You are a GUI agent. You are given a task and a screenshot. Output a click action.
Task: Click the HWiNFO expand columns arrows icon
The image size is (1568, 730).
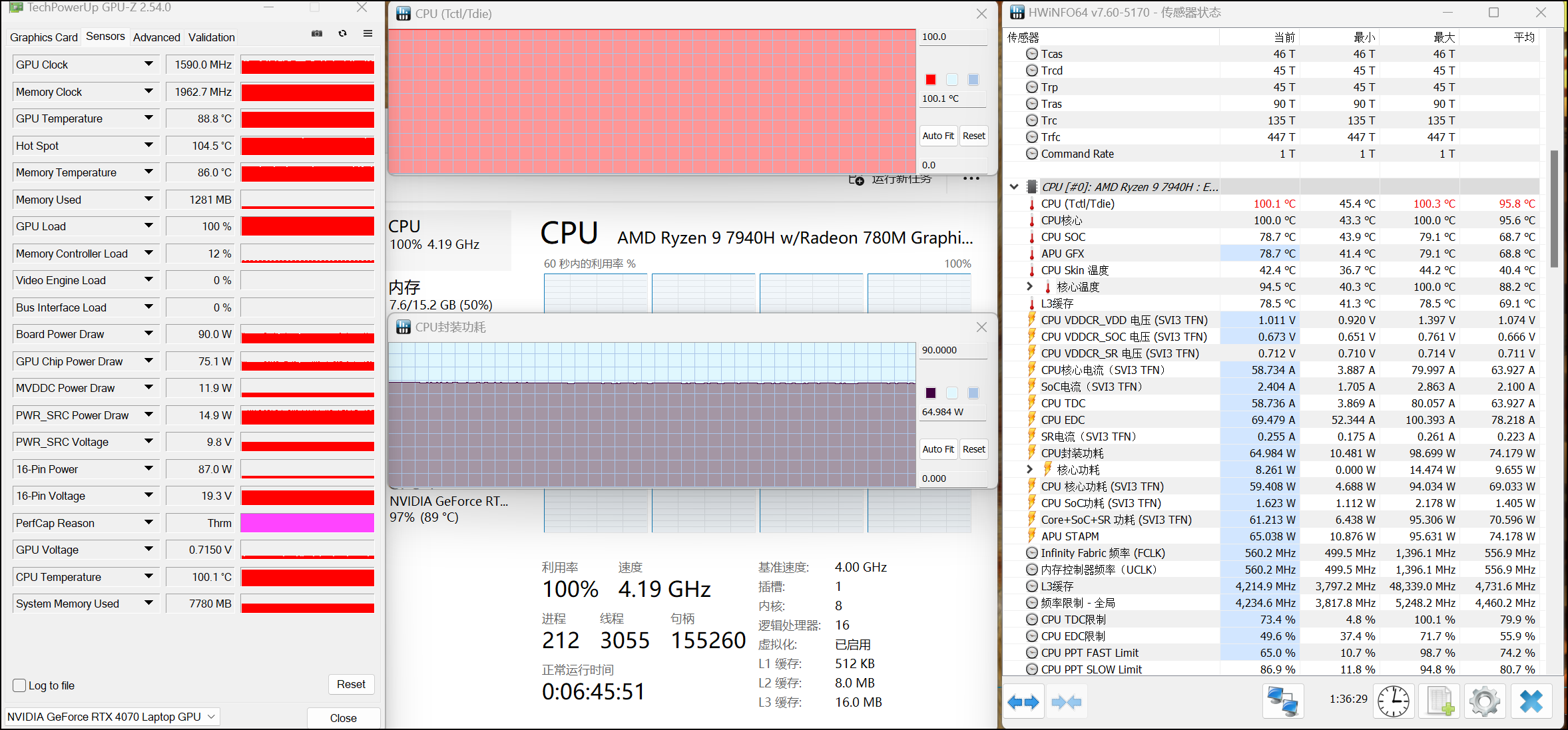[1023, 702]
